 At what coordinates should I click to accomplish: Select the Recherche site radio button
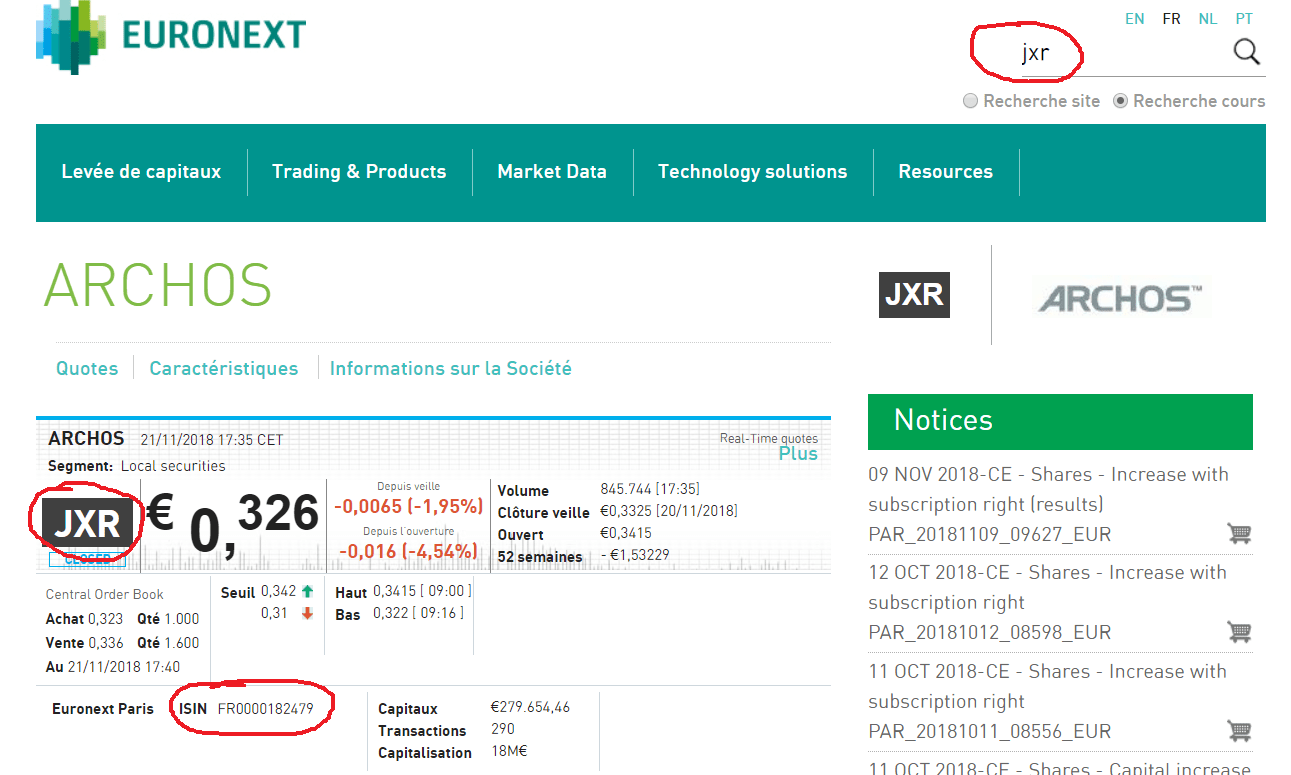coord(970,100)
